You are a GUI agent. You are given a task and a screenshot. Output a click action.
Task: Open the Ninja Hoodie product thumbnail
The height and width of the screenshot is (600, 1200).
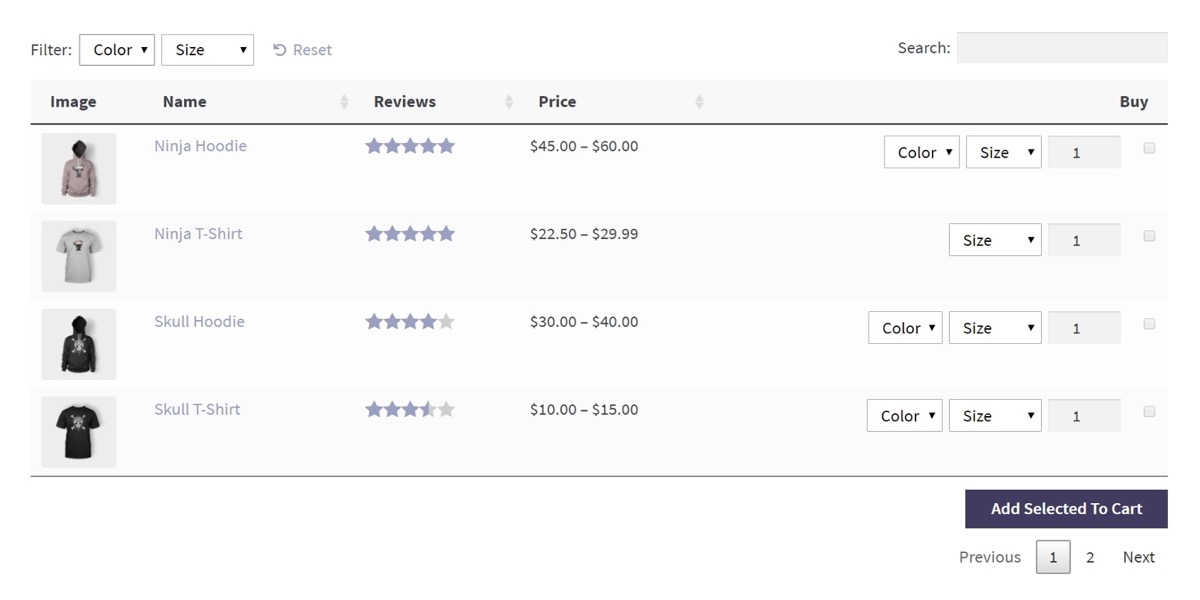click(x=78, y=168)
